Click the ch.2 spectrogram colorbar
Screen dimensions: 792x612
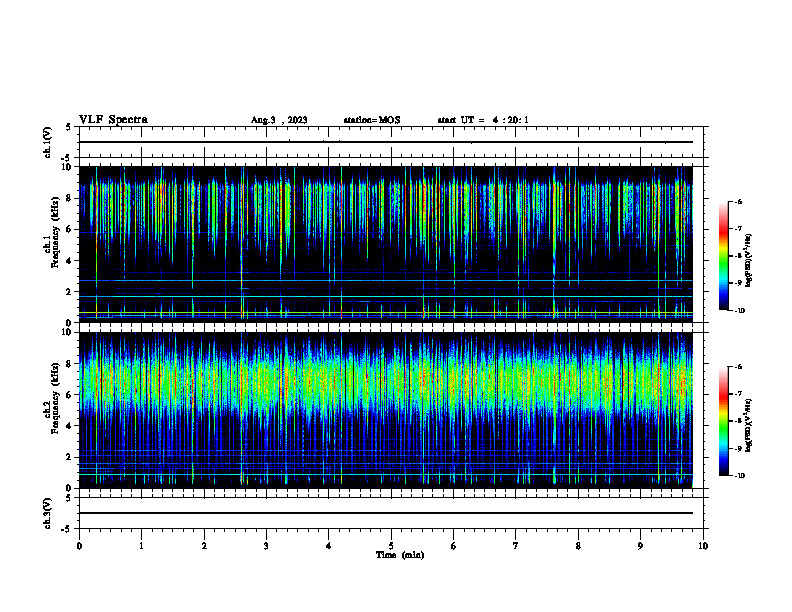point(723,421)
